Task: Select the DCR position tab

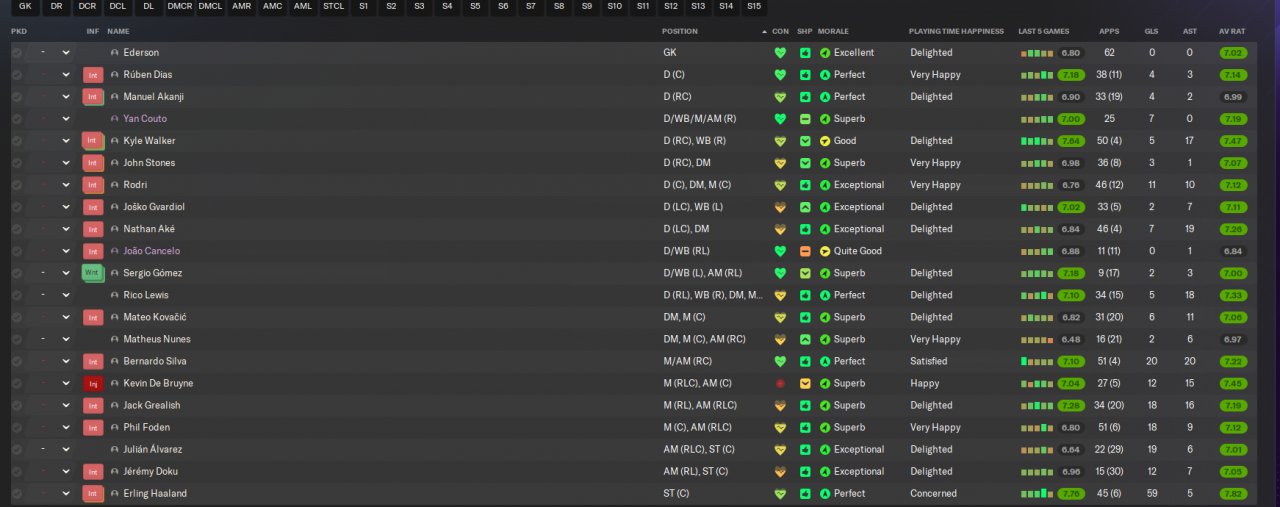Action: point(87,6)
